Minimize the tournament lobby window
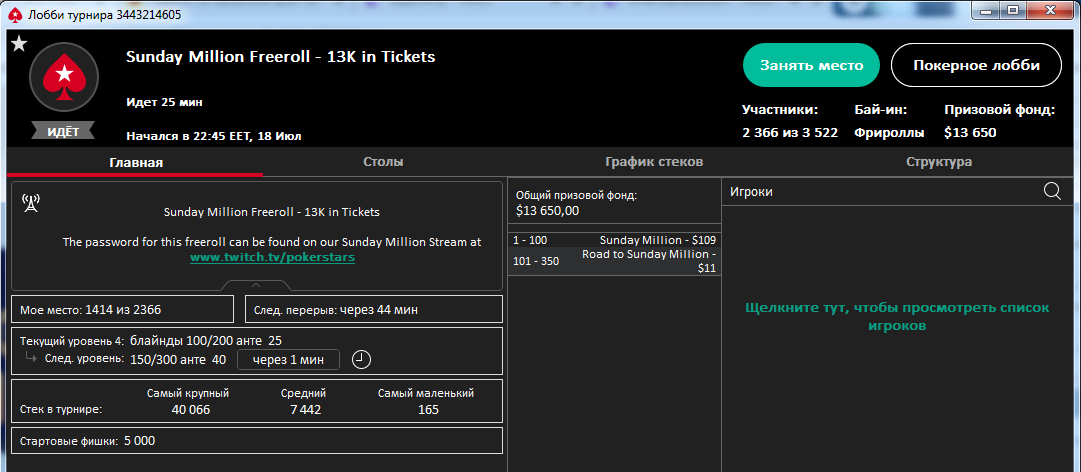The image size is (1081, 472). click(987, 10)
